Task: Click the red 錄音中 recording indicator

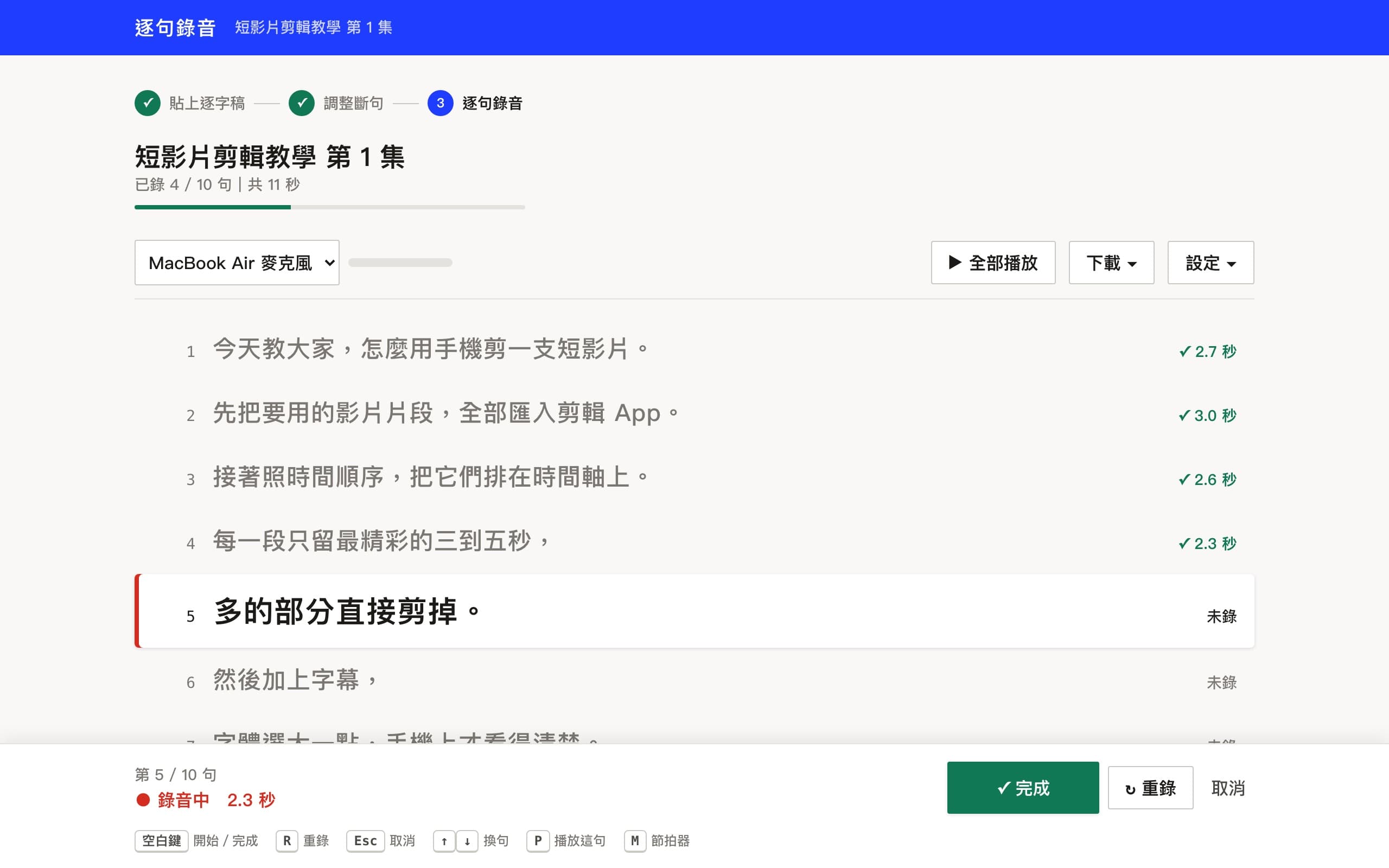Action: click(x=173, y=800)
